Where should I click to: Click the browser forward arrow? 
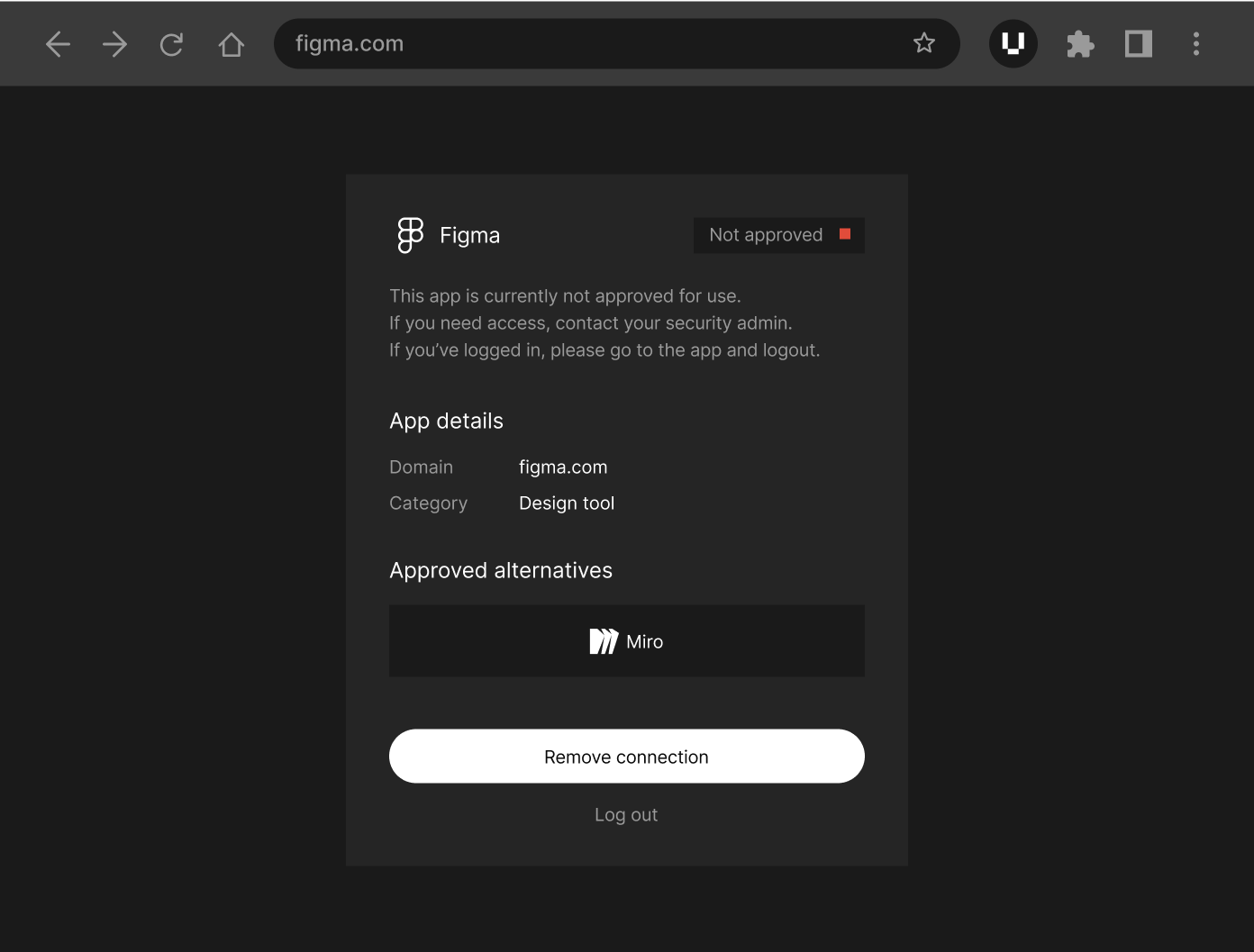(x=114, y=44)
